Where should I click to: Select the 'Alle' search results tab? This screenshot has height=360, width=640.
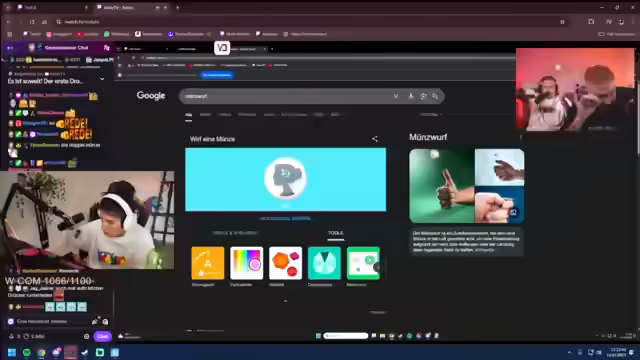pos(189,115)
